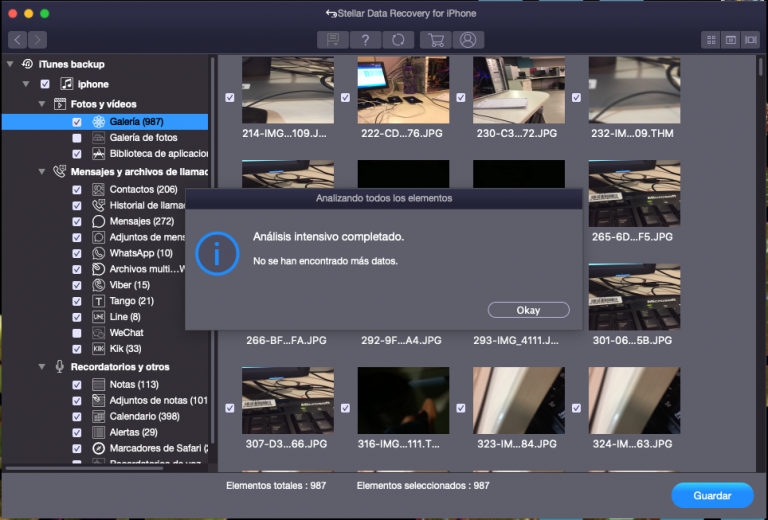This screenshot has height=520, width=768.
Task: Check the WeChat checkbox
Action: point(77,333)
